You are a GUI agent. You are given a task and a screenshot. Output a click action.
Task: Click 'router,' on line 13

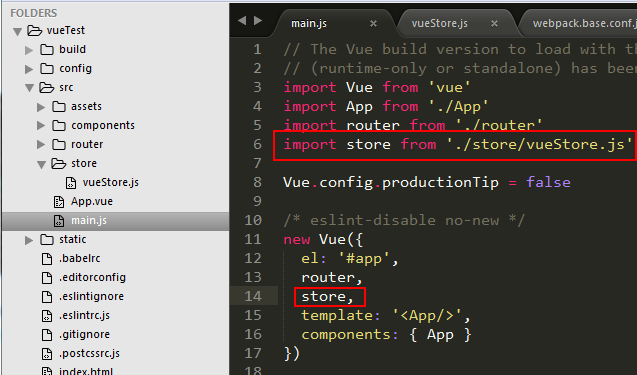pyautogui.click(x=332, y=277)
